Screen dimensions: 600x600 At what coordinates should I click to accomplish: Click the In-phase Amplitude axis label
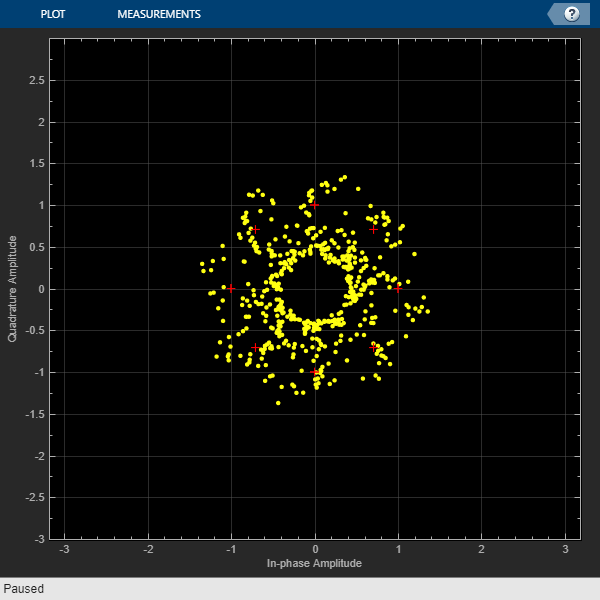point(314,564)
